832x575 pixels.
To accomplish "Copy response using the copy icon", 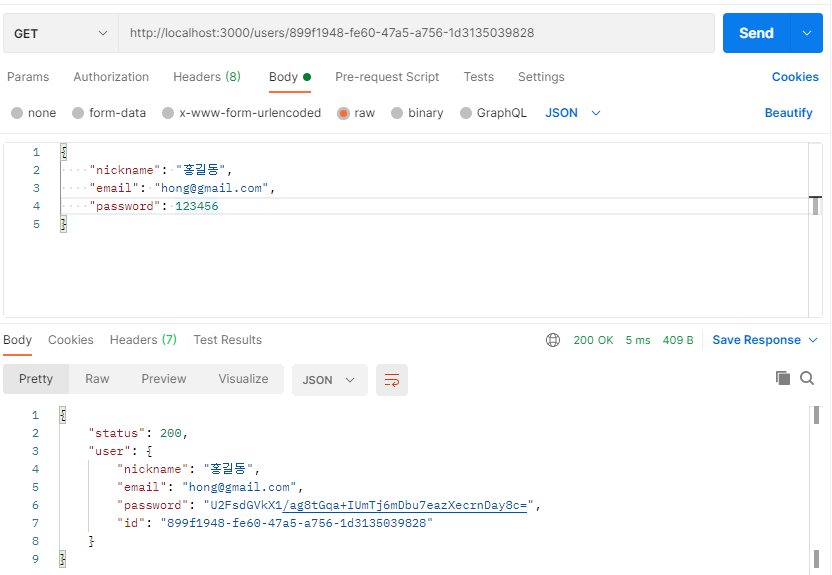I will (783, 378).
